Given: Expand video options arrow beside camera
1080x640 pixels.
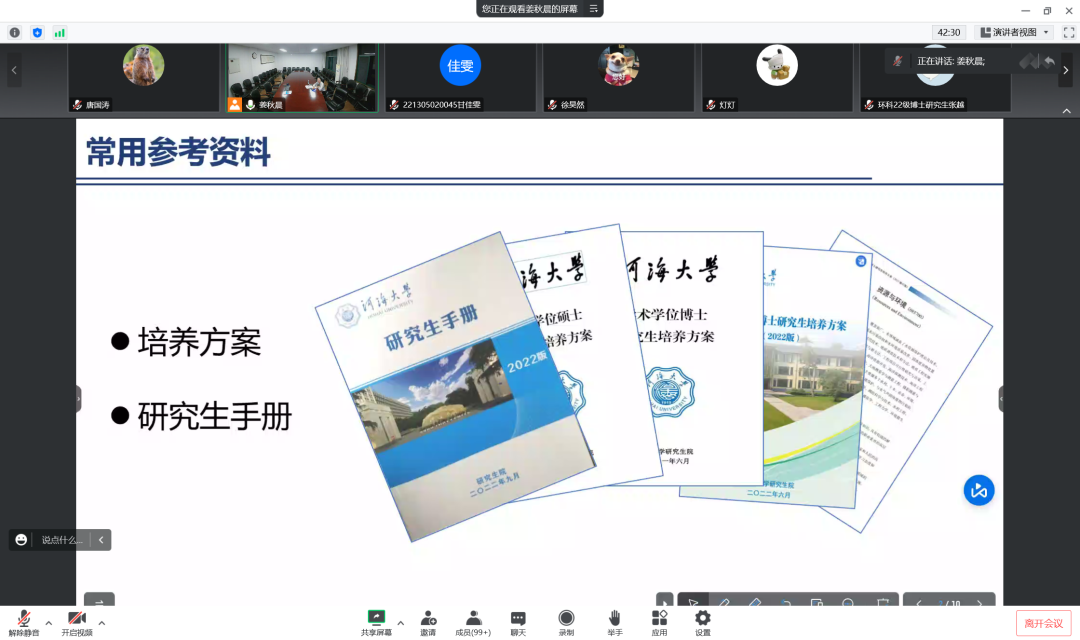Looking at the screenshot, I should point(101,622).
